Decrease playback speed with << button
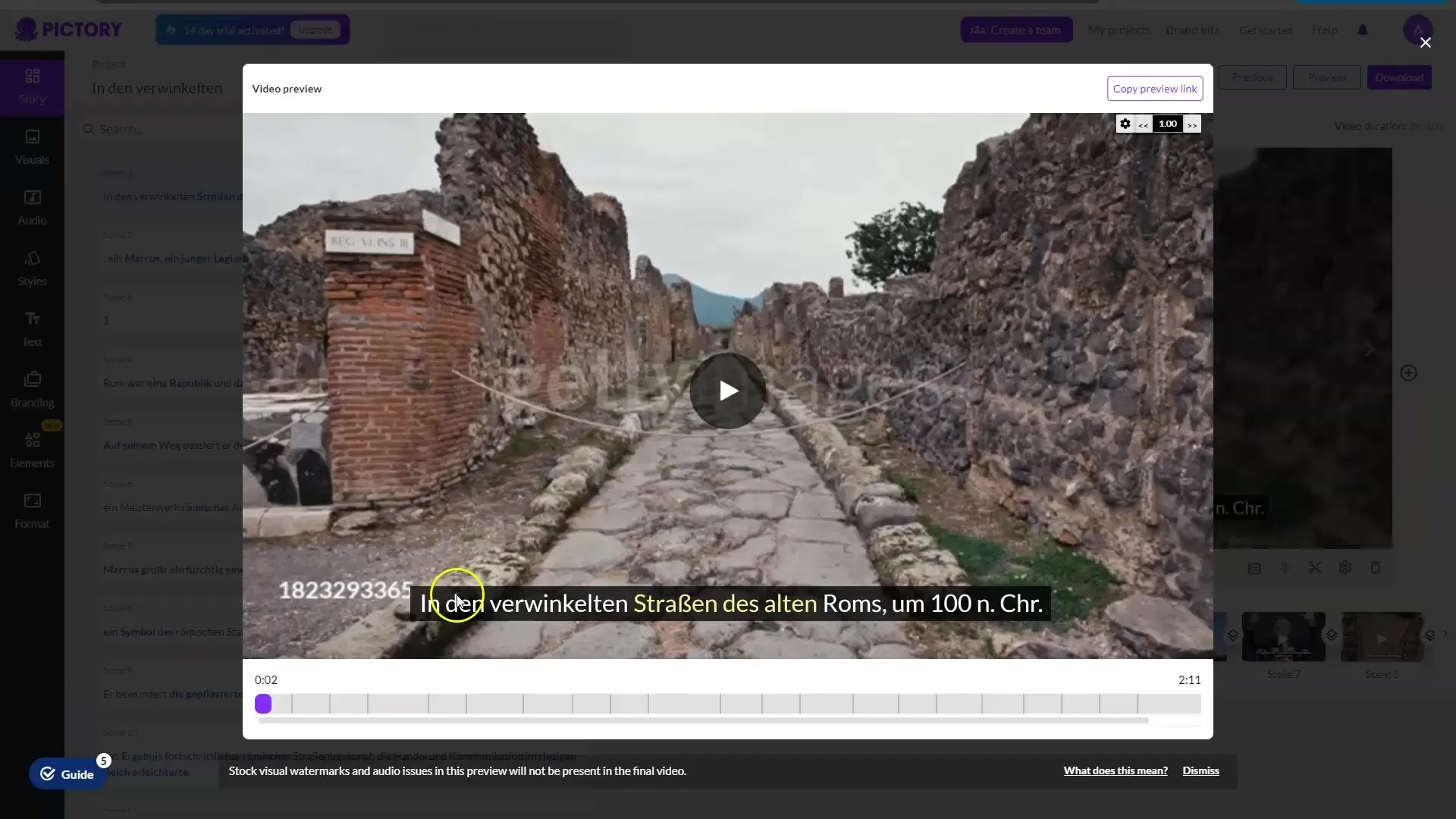 1143,124
